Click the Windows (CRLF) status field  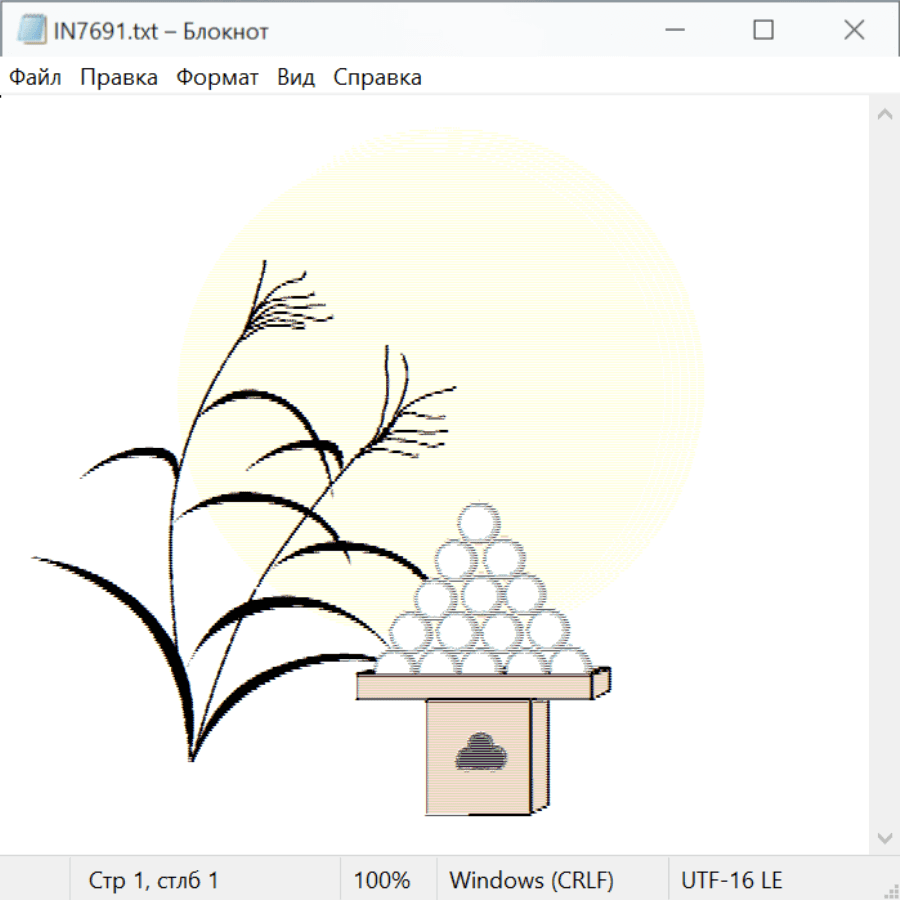(531, 881)
